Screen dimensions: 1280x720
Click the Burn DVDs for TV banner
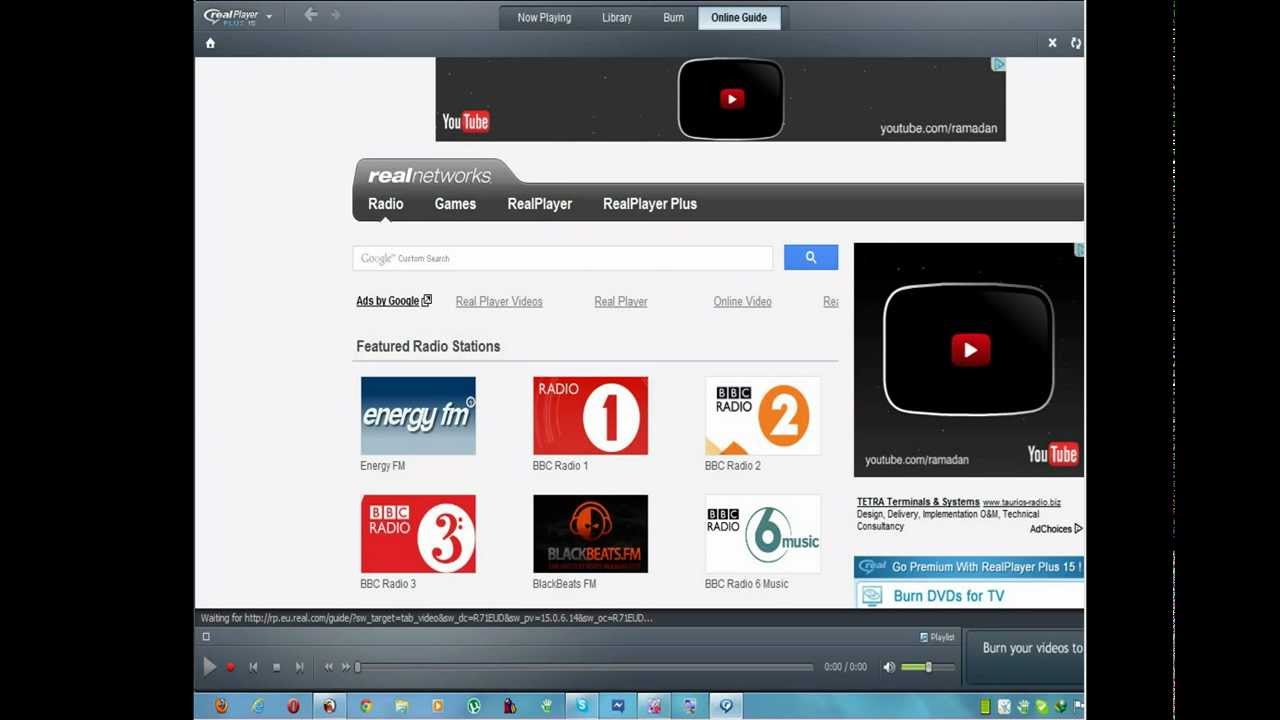(x=969, y=596)
